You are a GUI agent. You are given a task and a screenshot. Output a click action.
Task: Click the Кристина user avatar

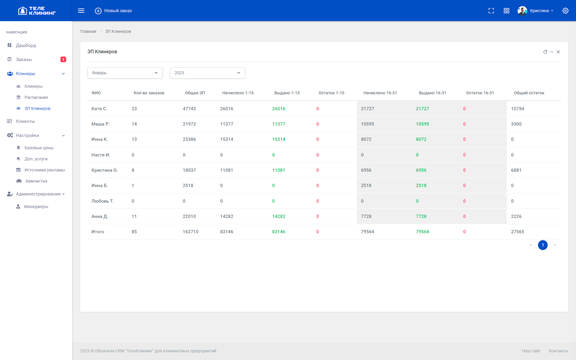click(522, 11)
